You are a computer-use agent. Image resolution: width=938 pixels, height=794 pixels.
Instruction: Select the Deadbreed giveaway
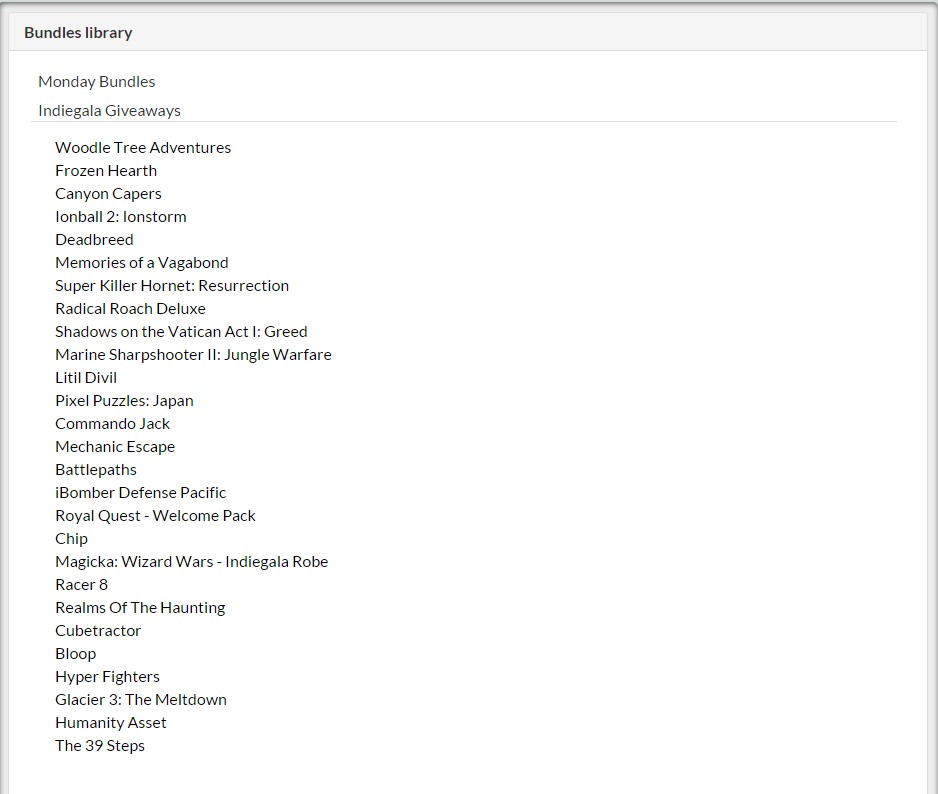(95, 240)
